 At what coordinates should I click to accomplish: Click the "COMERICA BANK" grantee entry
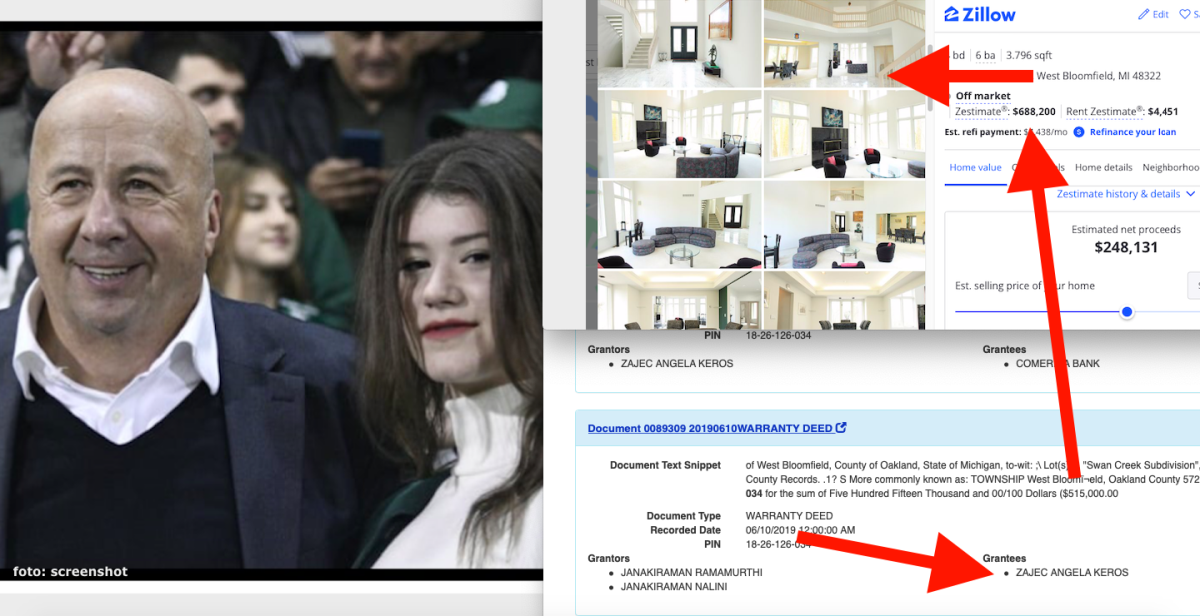1058,364
